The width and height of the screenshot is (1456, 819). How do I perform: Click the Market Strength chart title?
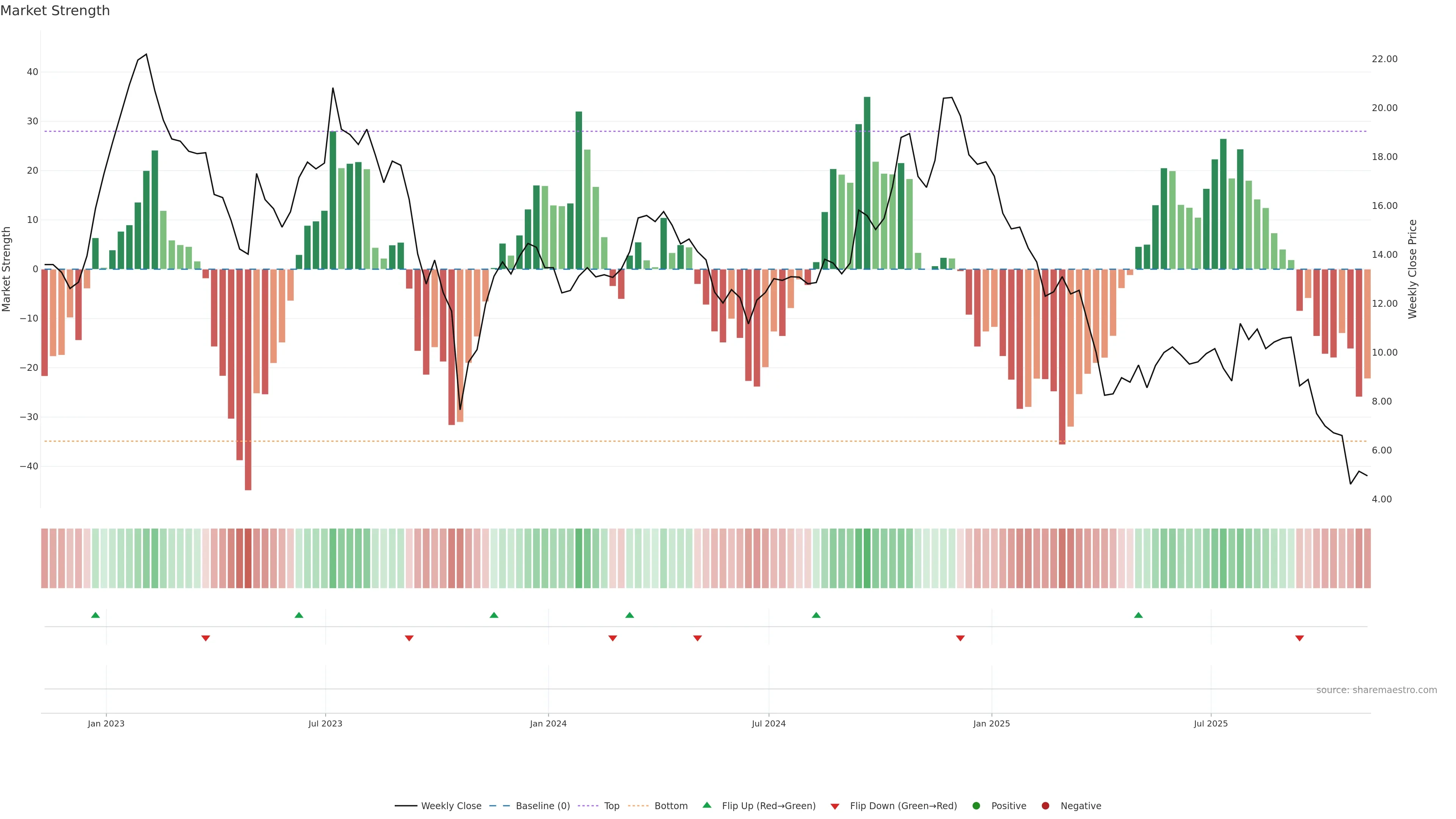coord(55,11)
